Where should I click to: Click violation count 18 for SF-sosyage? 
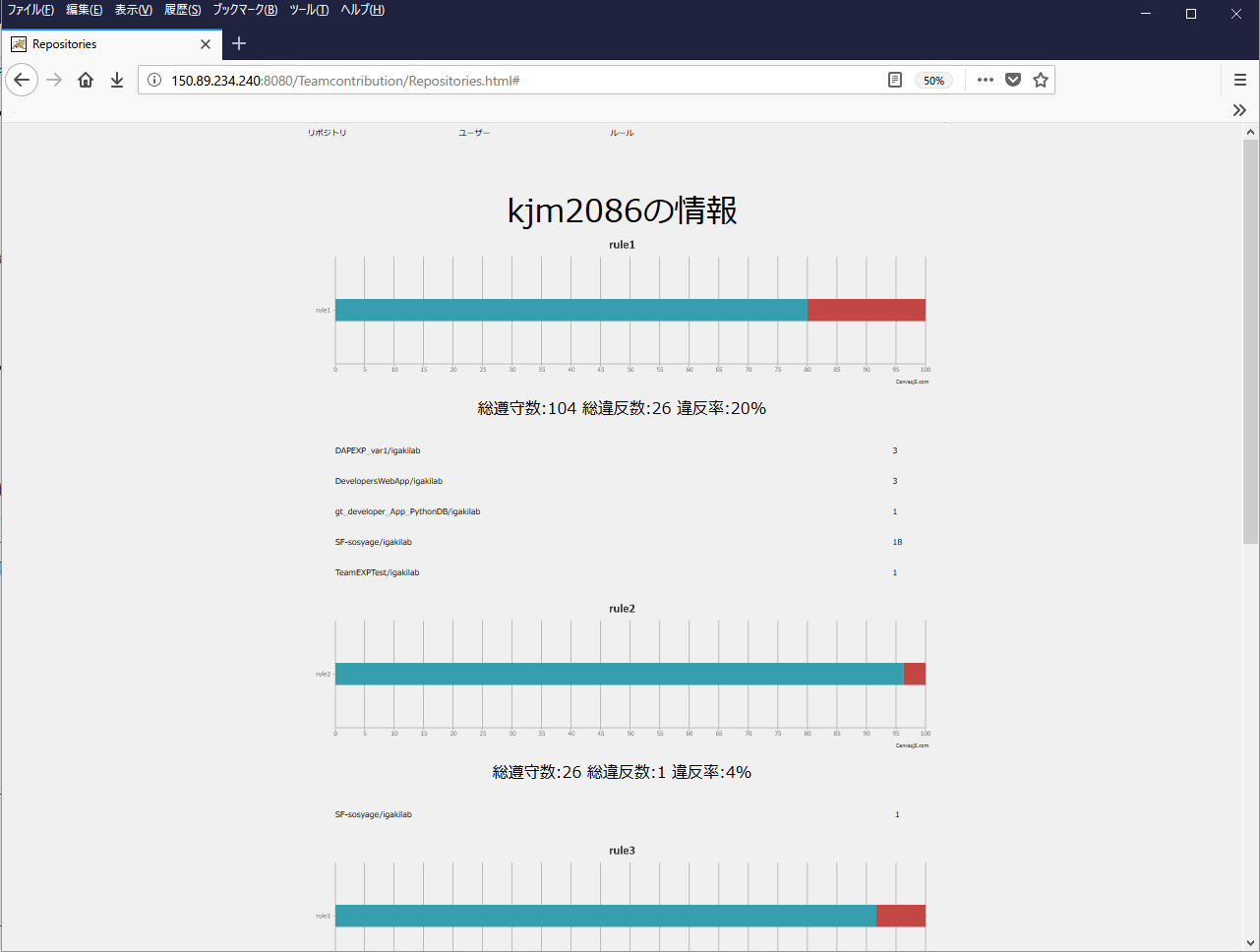897,542
